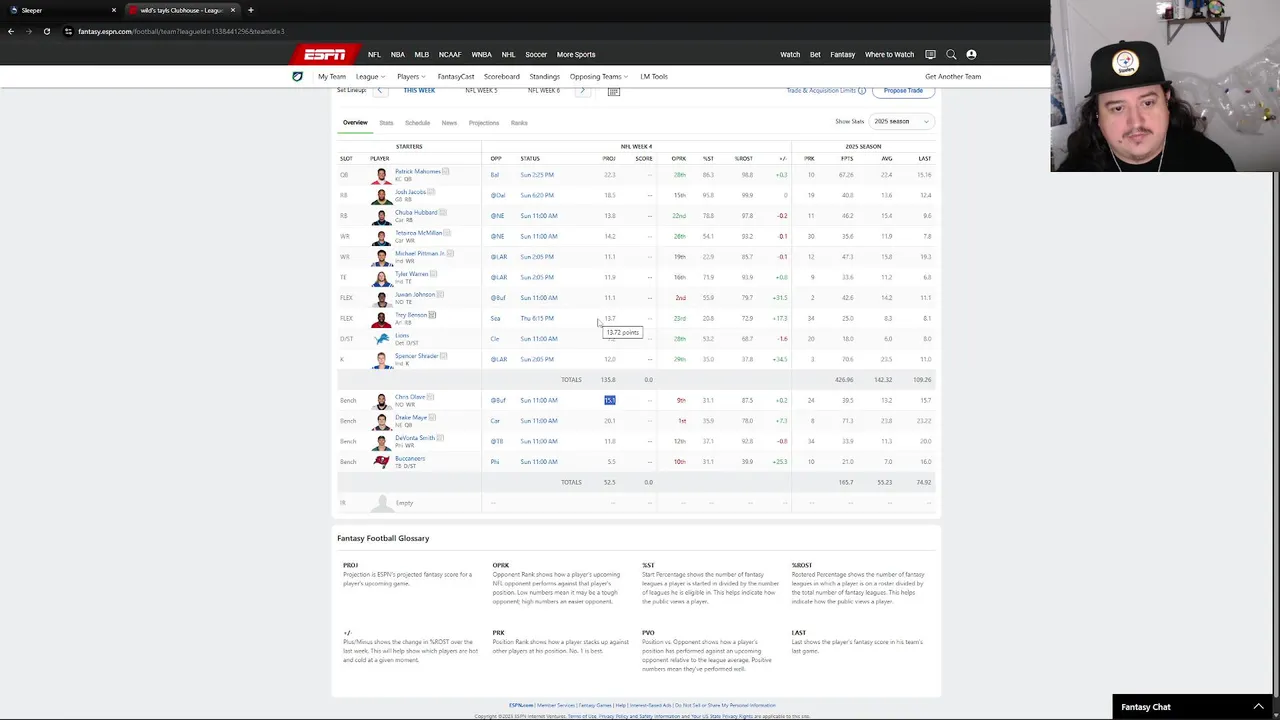Click the Buccaneers team logo
This screenshot has width=1280, height=720.
point(381,462)
